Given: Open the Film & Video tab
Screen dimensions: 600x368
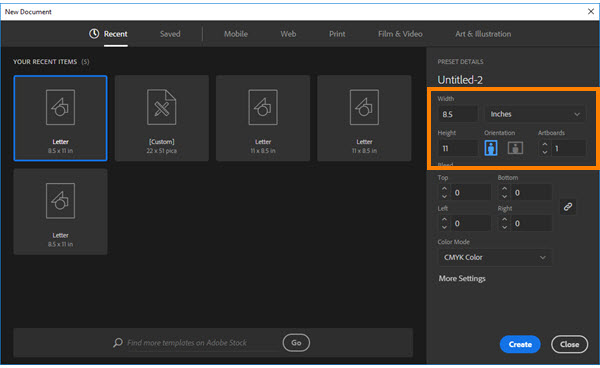Looking at the screenshot, I should [x=400, y=34].
